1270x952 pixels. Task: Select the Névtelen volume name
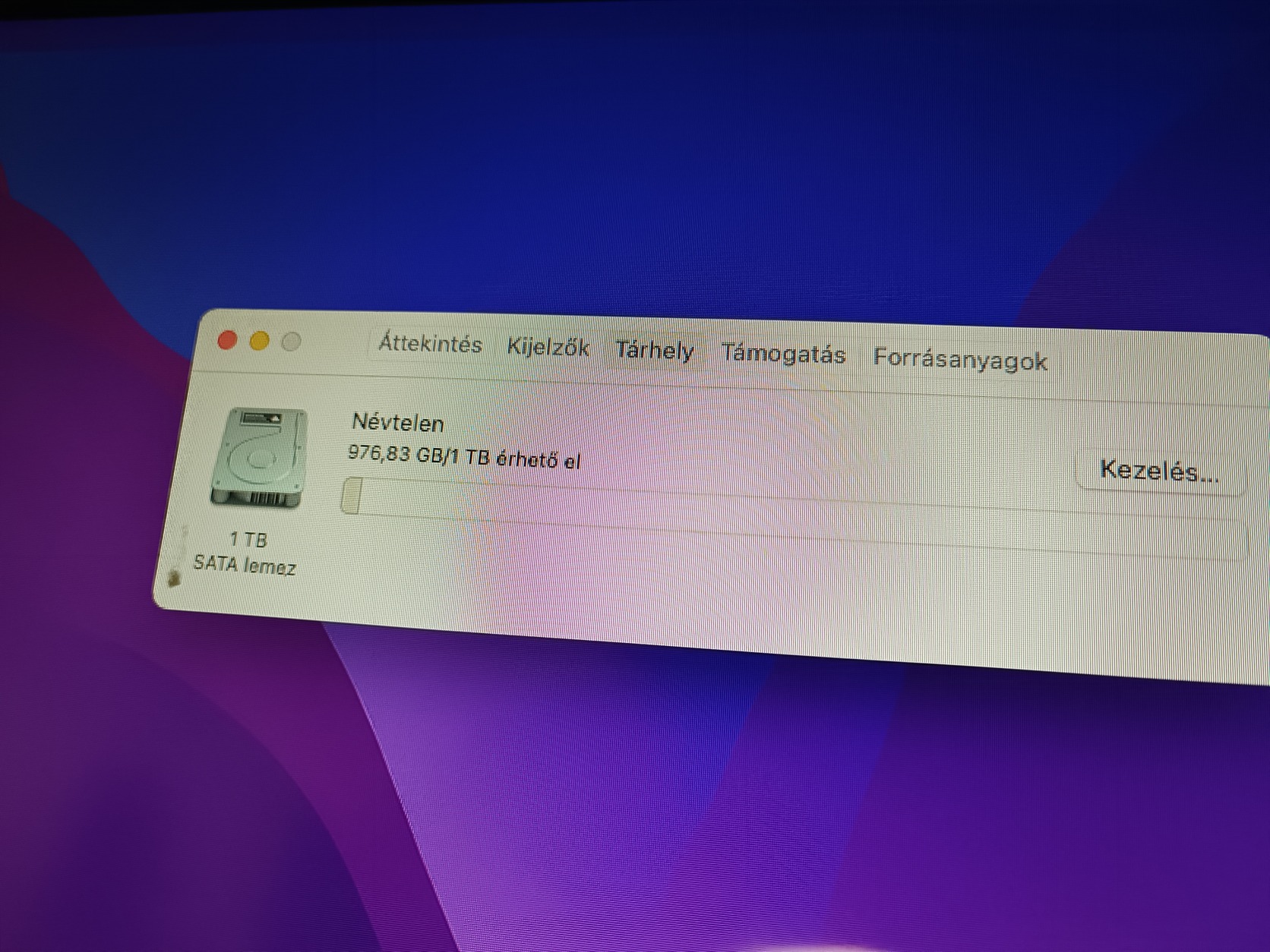(398, 423)
